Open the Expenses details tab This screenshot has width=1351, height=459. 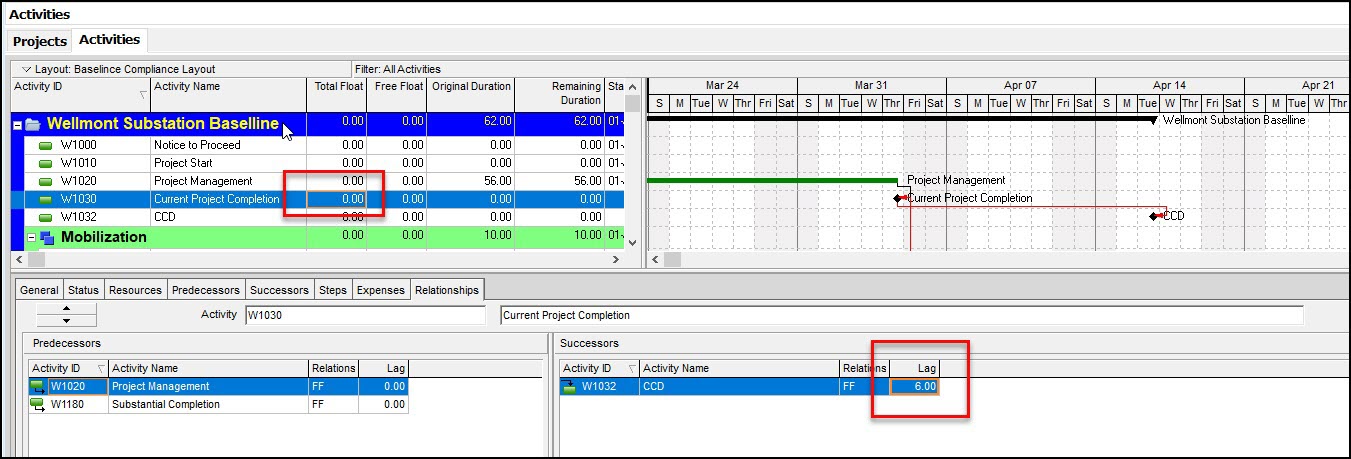click(x=381, y=290)
